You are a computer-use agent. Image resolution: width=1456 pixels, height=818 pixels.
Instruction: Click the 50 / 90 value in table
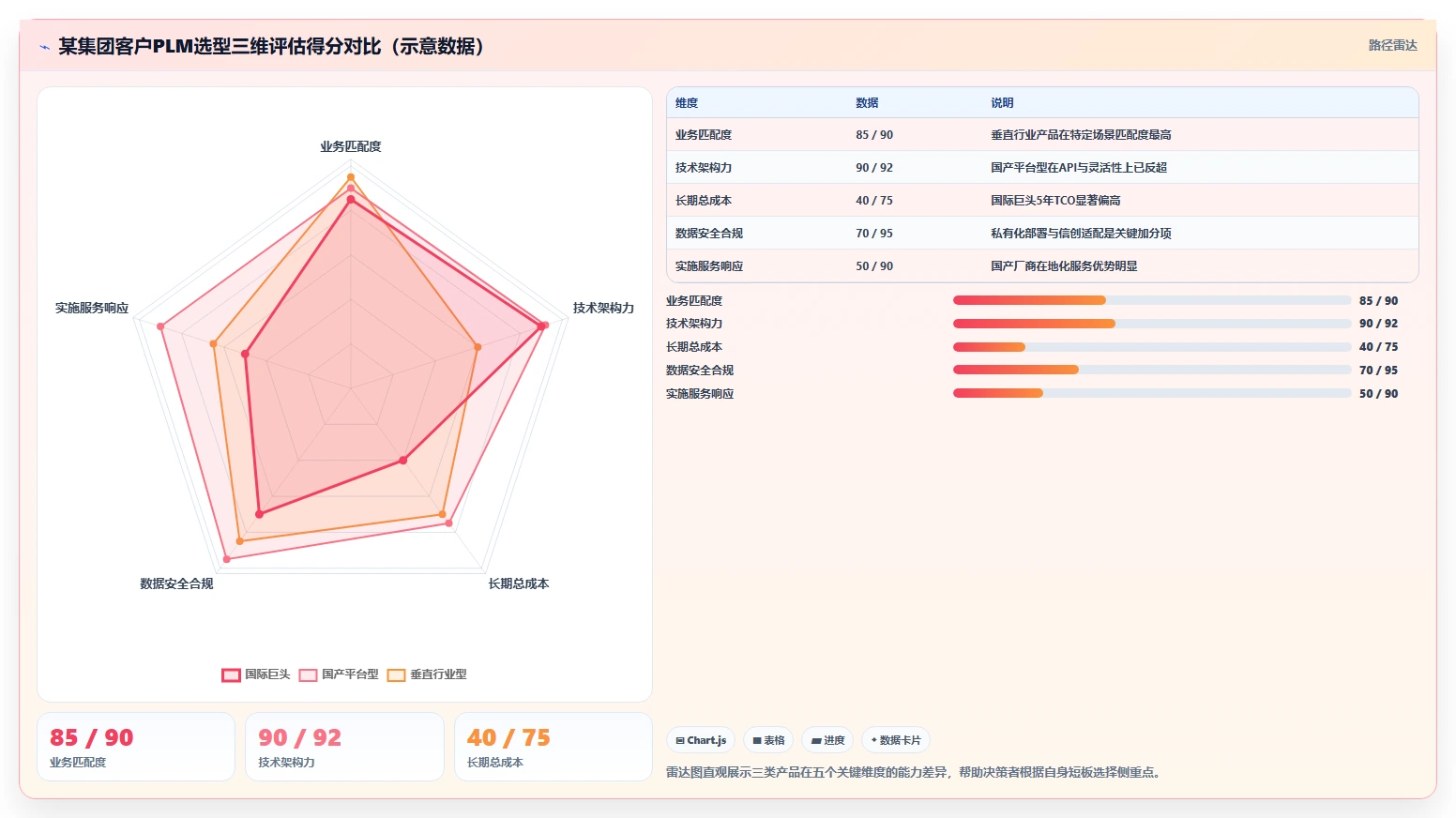tap(874, 266)
